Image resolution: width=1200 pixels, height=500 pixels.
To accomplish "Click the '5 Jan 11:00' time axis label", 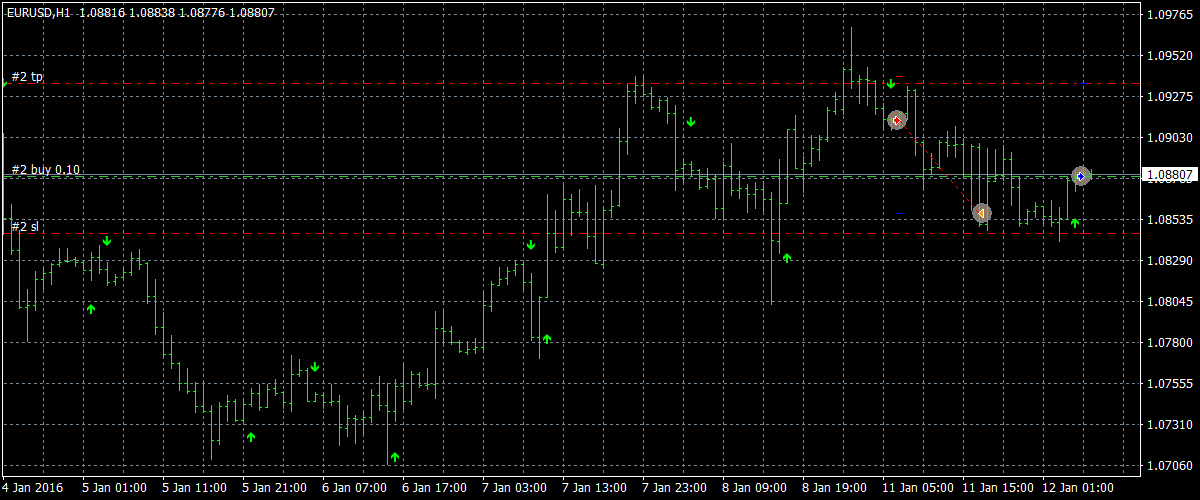I will point(194,488).
